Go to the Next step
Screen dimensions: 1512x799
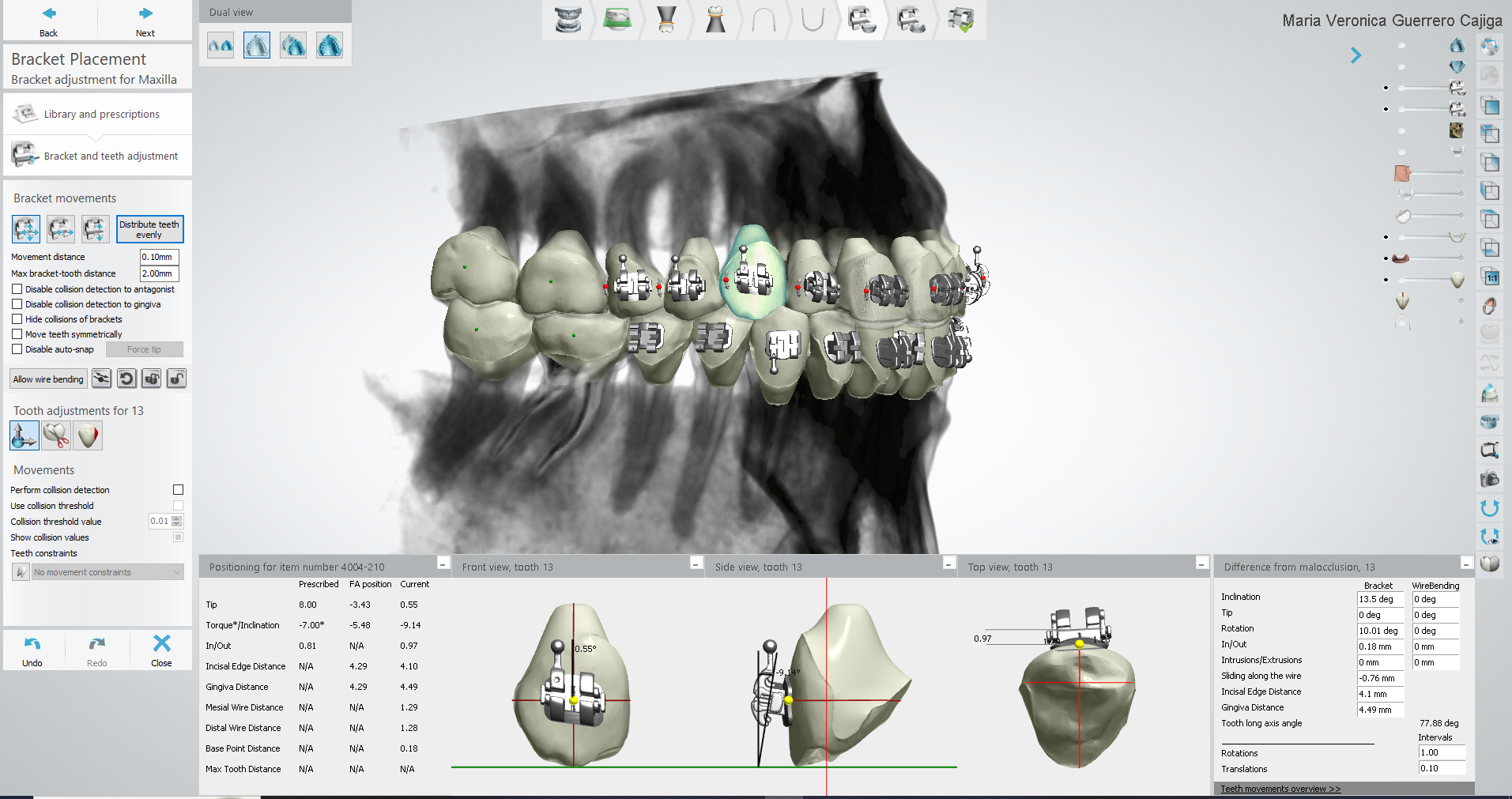[145, 21]
